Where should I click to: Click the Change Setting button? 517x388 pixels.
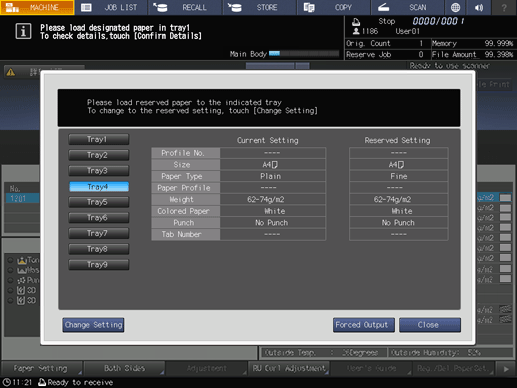click(x=93, y=325)
